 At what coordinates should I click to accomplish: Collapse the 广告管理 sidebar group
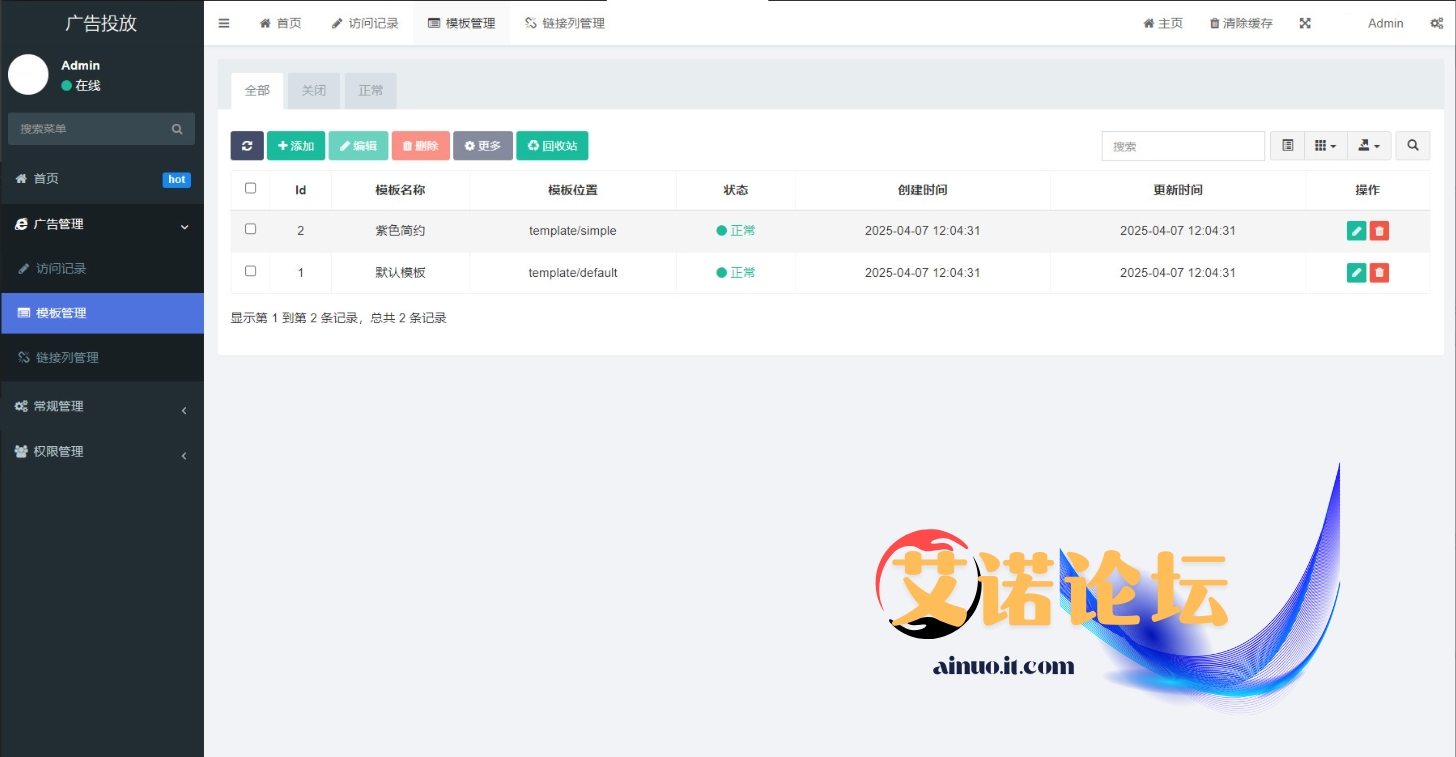[x=102, y=225]
